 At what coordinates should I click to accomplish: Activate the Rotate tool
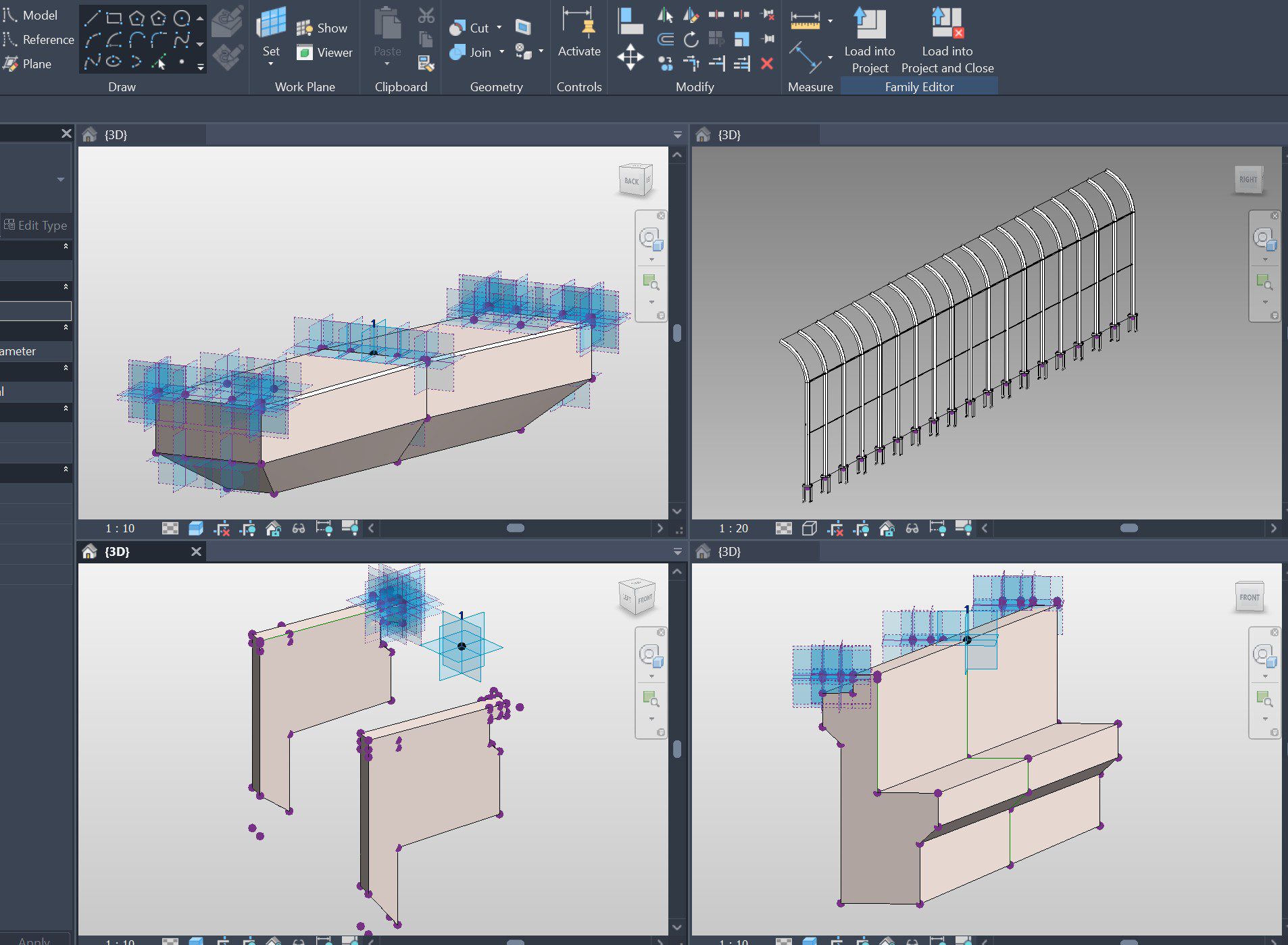click(691, 39)
